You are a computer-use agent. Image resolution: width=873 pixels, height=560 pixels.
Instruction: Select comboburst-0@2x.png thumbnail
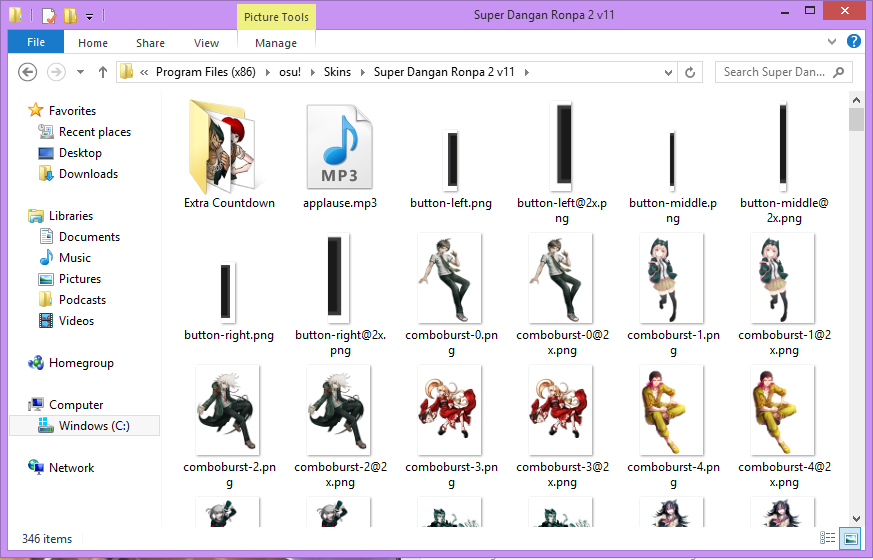tap(561, 278)
